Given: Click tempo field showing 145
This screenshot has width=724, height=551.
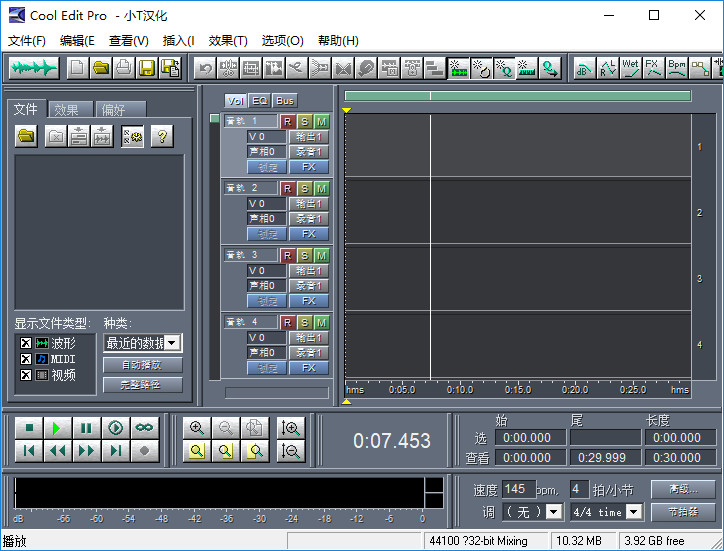Looking at the screenshot, I should [519, 489].
